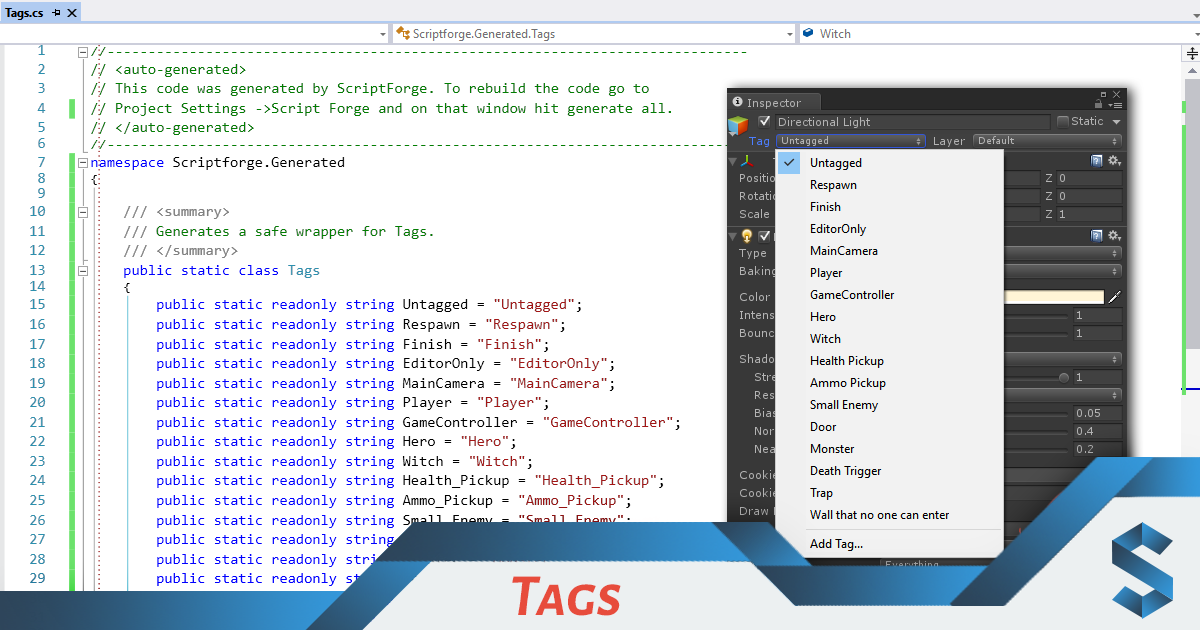Toggle the Light component enabled checkbox
1200x630 pixels.
tap(765, 236)
